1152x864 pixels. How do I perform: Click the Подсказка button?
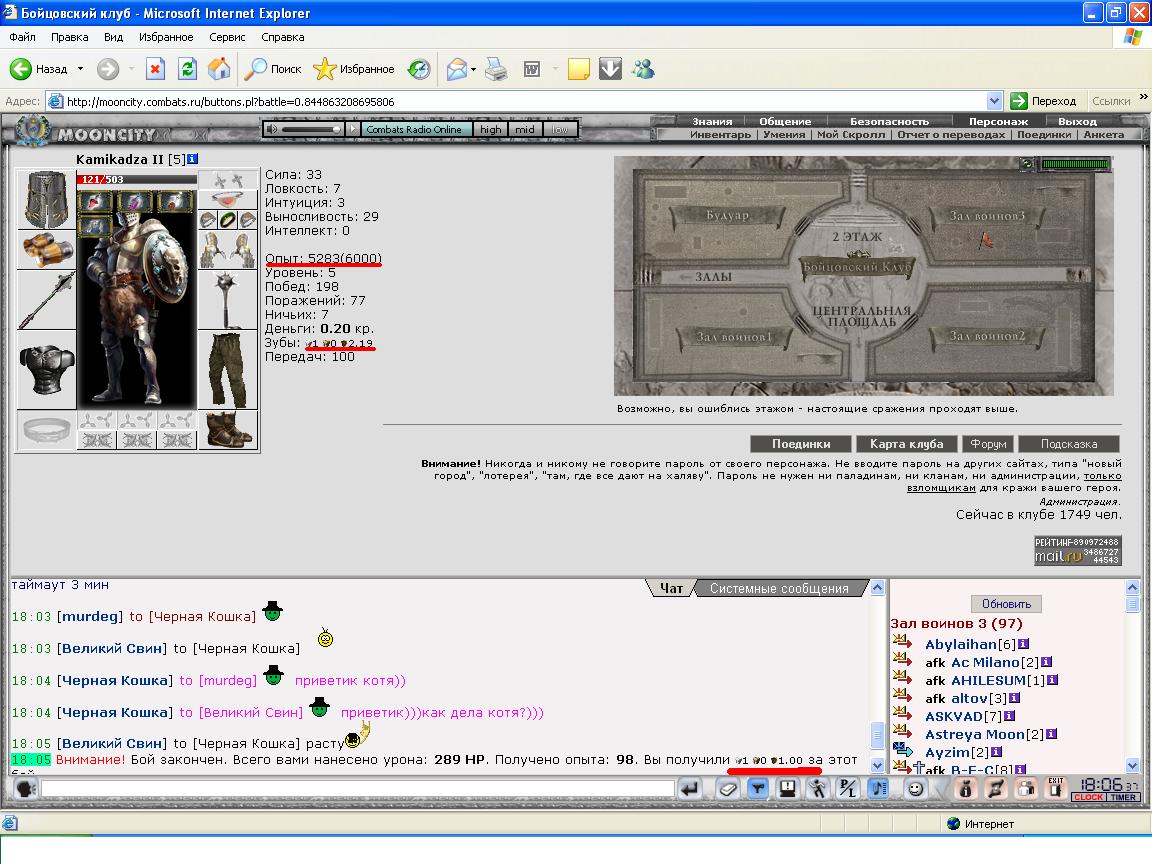(1069, 444)
